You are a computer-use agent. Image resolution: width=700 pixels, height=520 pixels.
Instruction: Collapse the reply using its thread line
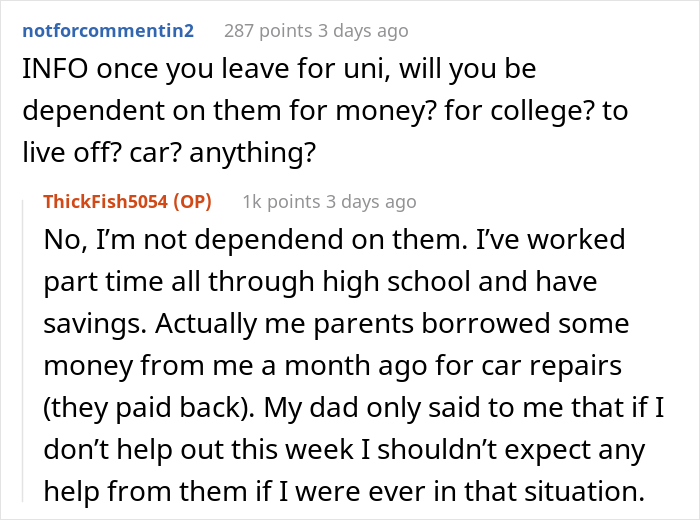27,350
